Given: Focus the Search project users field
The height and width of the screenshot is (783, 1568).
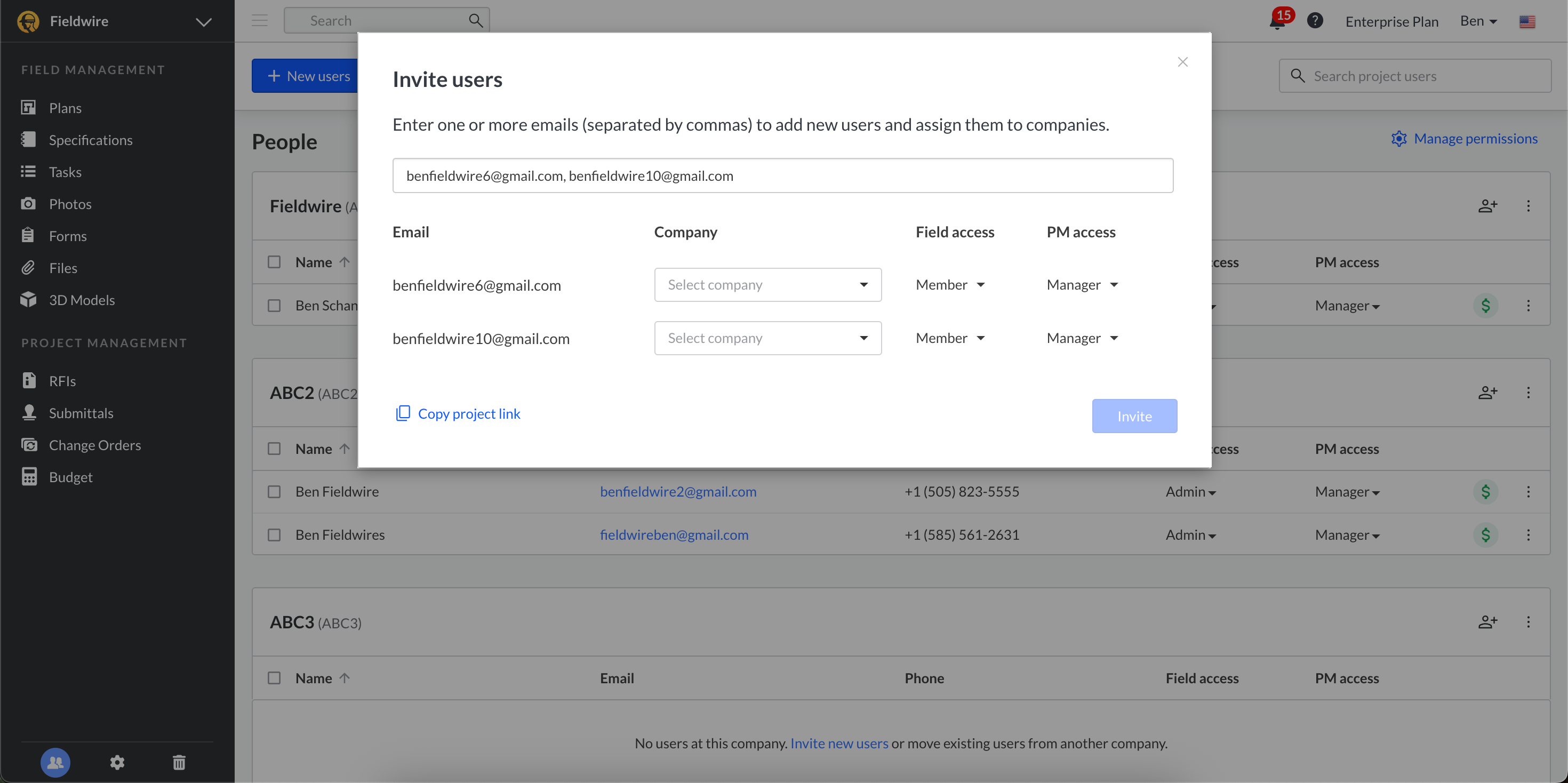Looking at the screenshot, I should point(1414,76).
